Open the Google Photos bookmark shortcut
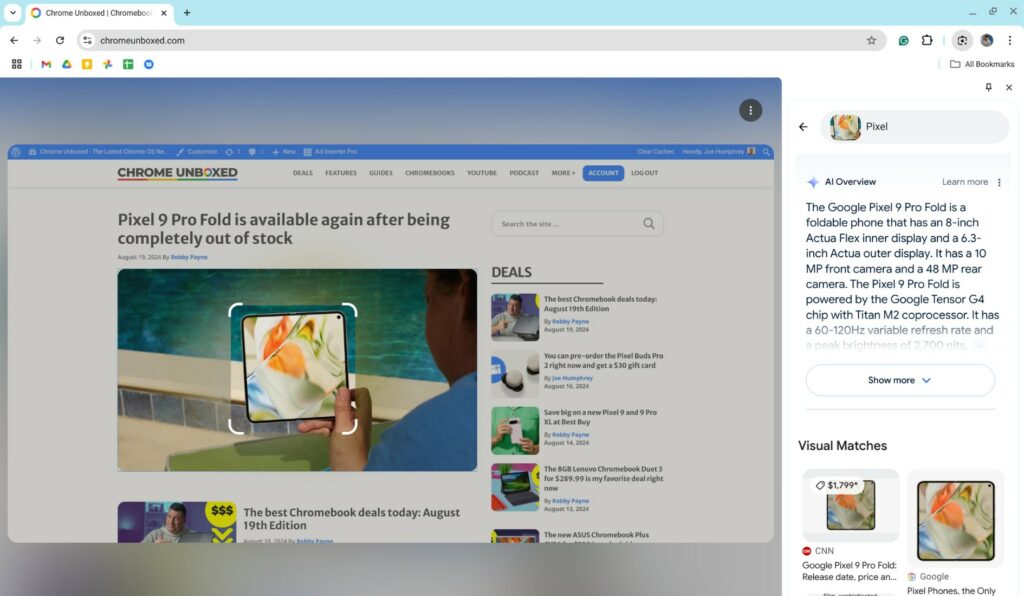Screen dimensions: 1024x596 coord(107,64)
